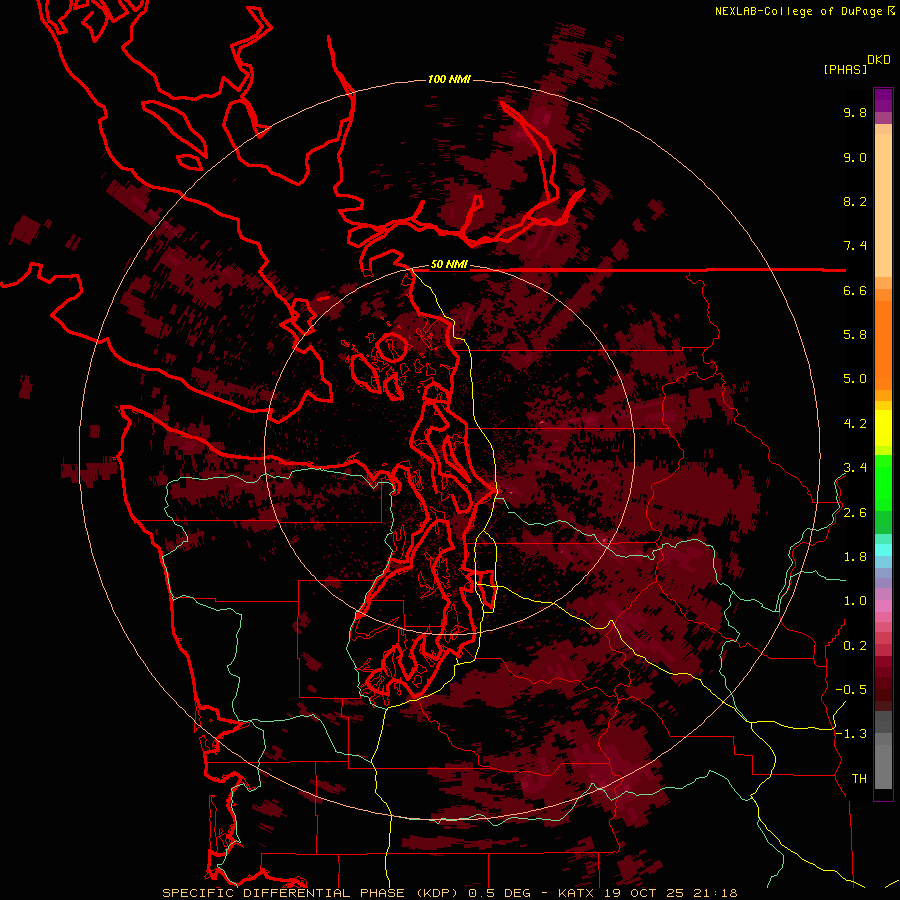Click the 100 NMI range ring label

(x=449, y=79)
